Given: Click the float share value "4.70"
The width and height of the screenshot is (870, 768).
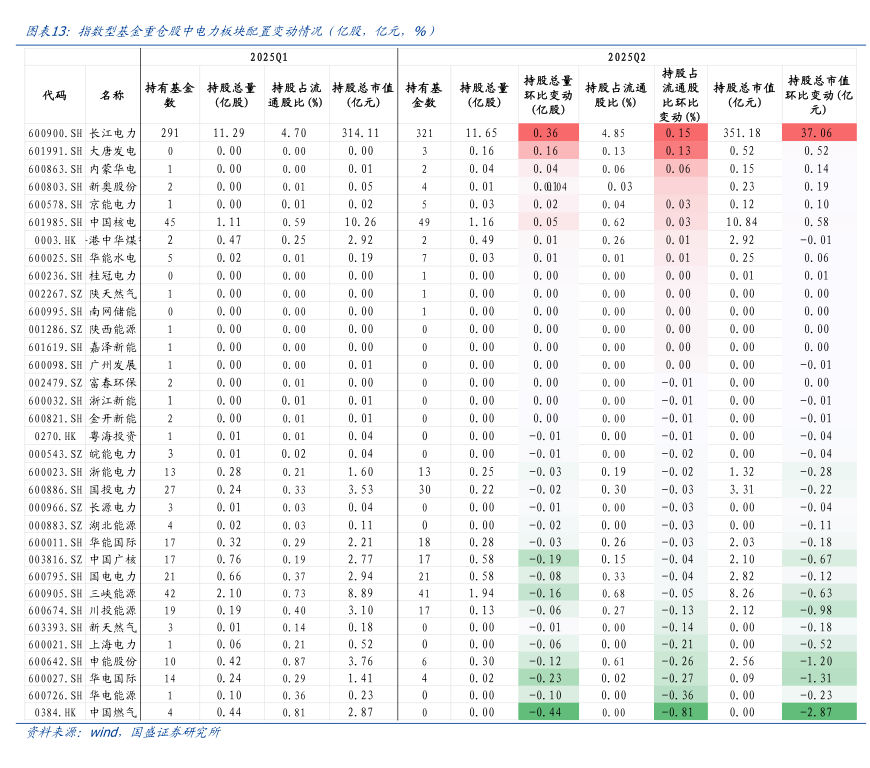Looking at the screenshot, I should tap(294, 133).
